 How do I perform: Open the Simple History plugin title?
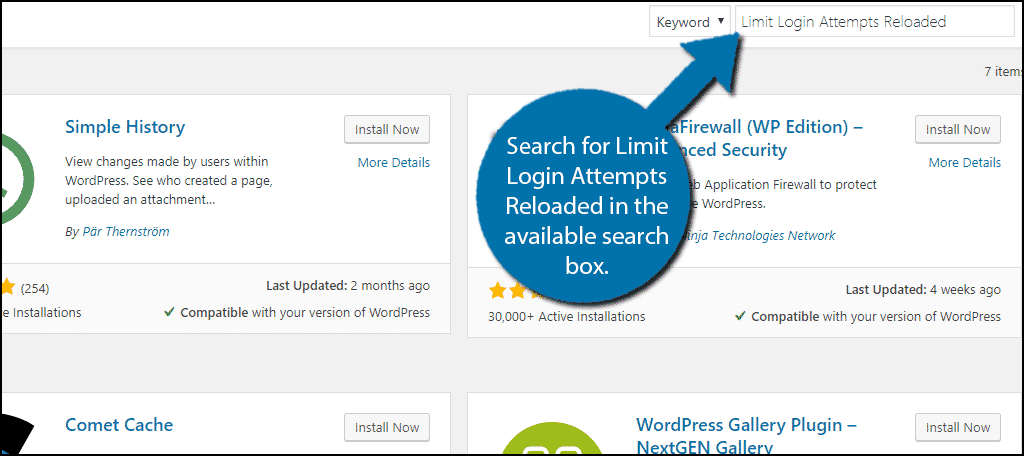coord(125,127)
